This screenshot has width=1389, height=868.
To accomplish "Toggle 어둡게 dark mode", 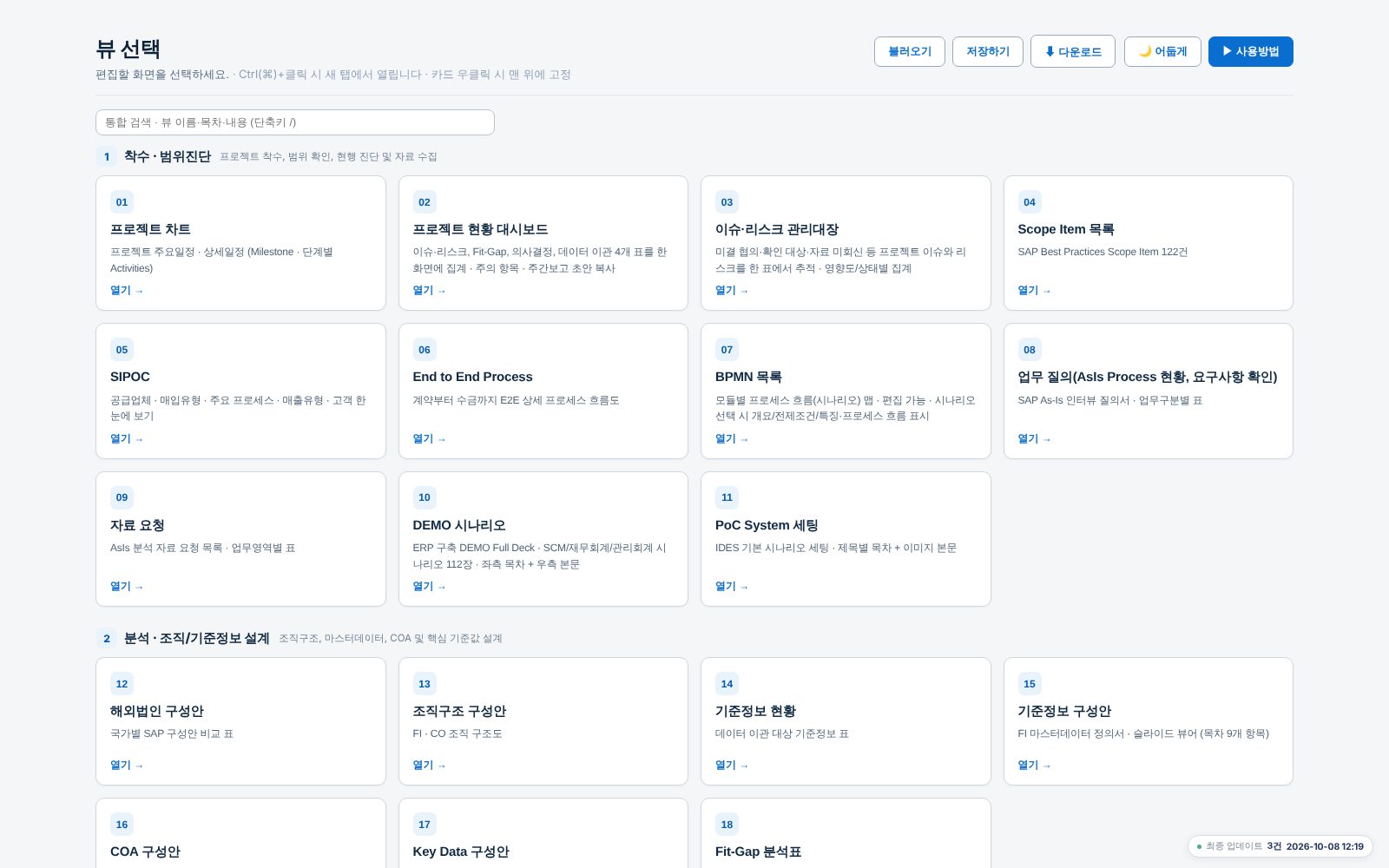I will [1162, 51].
